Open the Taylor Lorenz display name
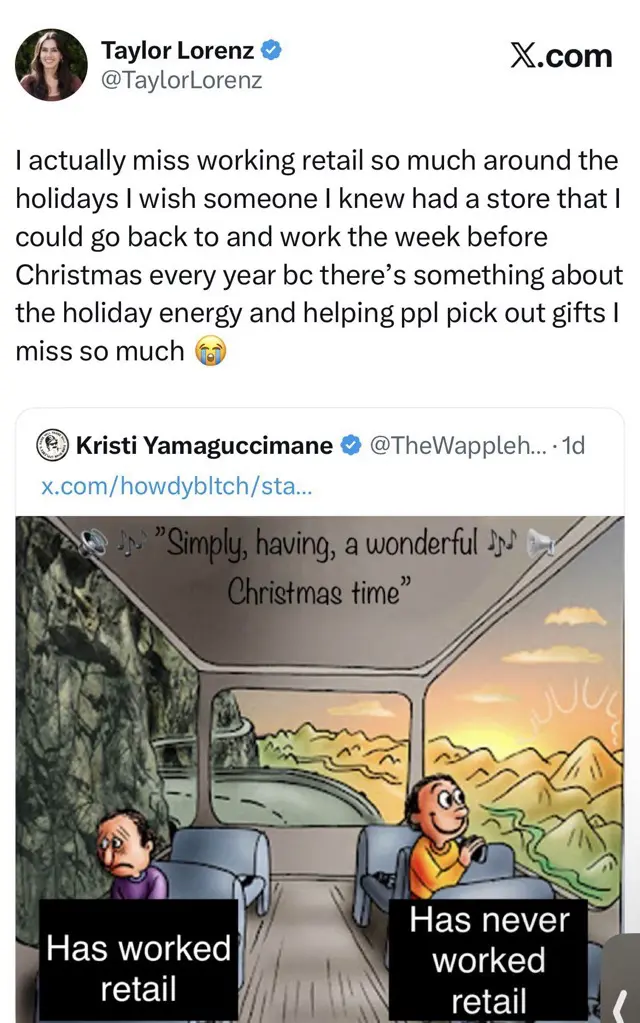640x1023 pixels. point(177,50)
